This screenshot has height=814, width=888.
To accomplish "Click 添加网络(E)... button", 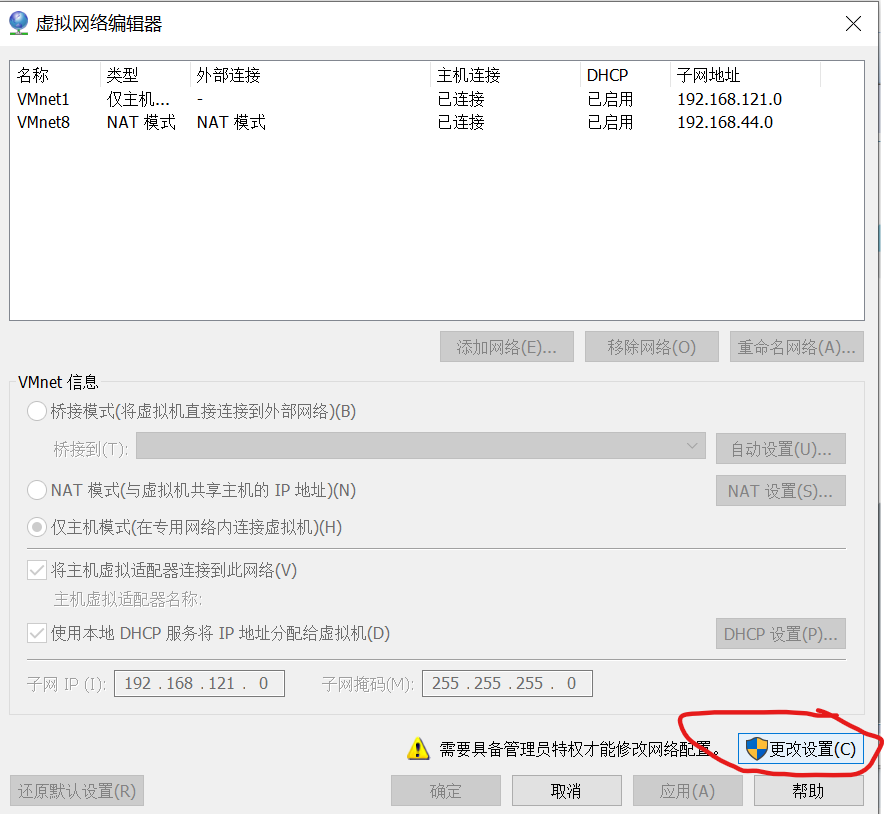I will pyautogui.click(x=507, y=347).
